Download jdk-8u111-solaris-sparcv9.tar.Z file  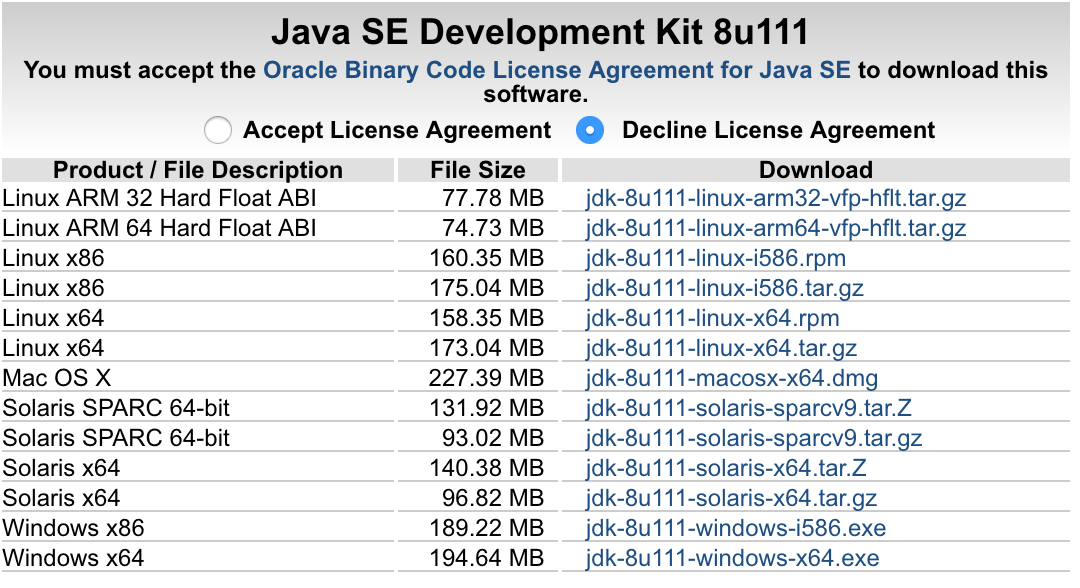(749, 409)
